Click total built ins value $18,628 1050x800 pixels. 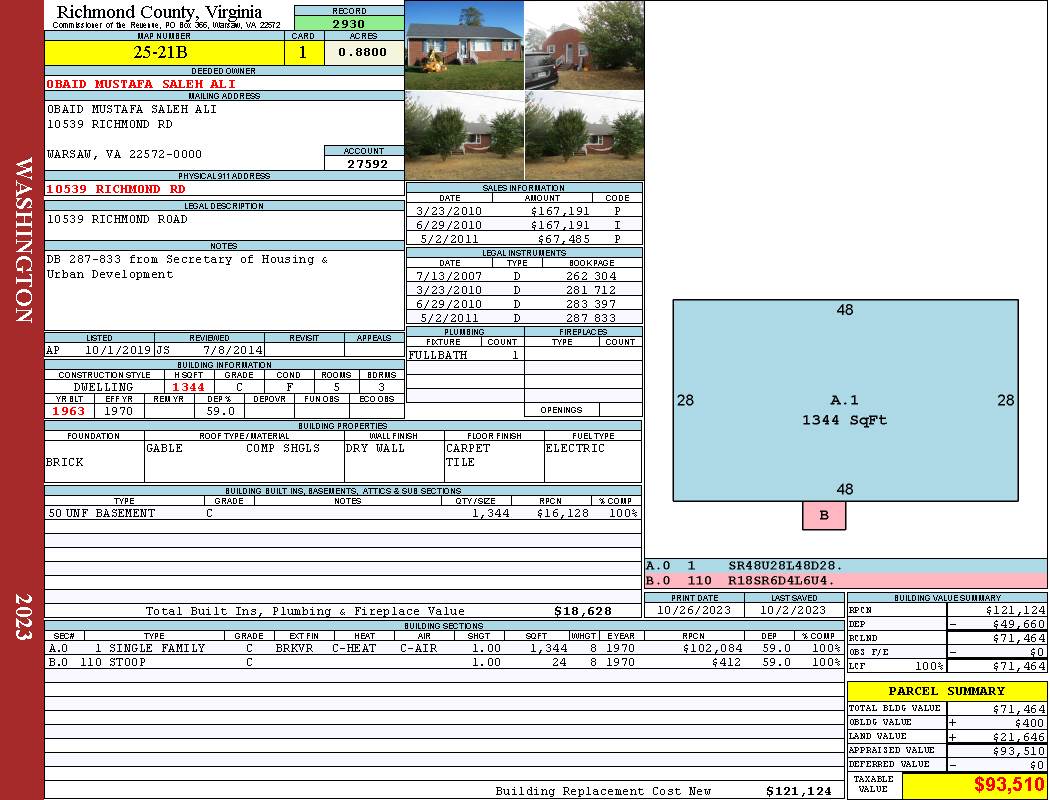583,611
